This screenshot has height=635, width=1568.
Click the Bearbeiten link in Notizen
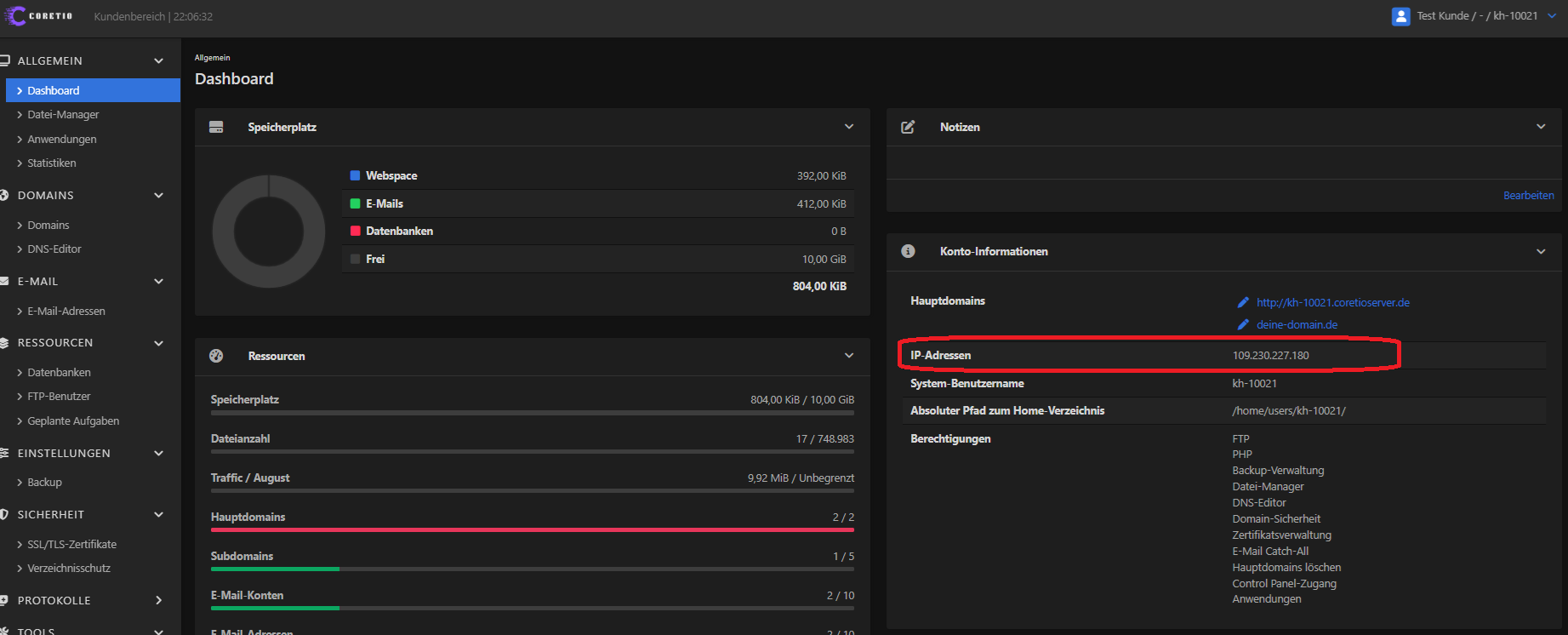[1528, 195]
